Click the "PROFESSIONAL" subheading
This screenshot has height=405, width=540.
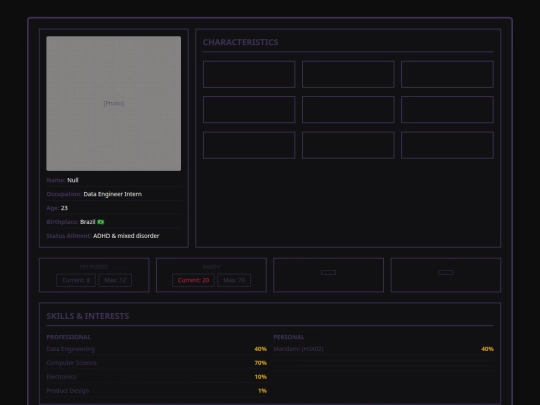coord(69,337)
